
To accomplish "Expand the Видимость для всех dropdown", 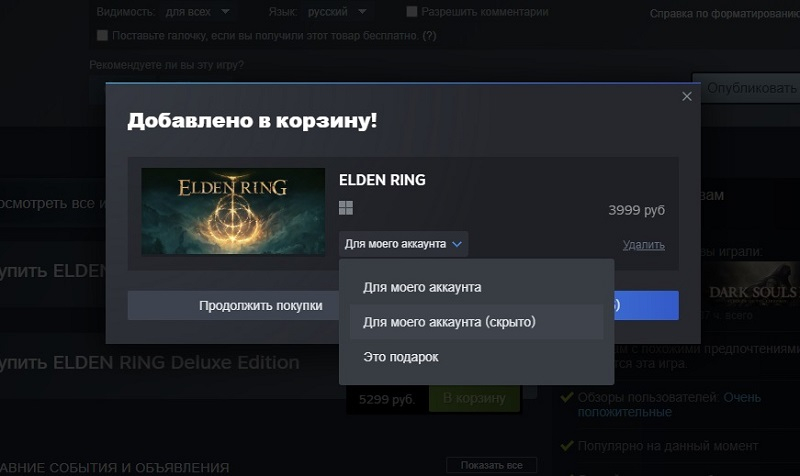I will (197, 11).
